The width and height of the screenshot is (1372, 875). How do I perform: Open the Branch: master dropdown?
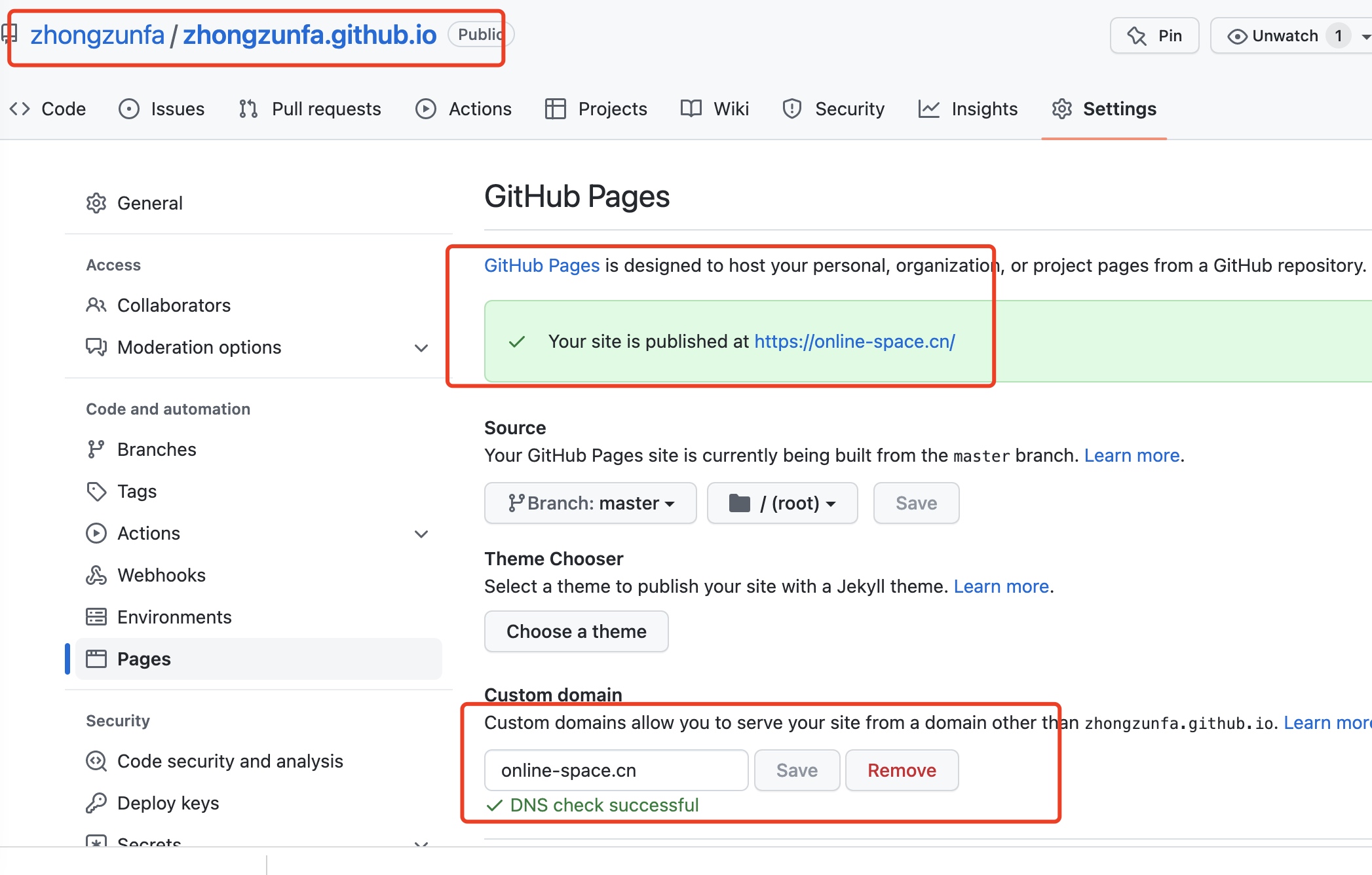[x=590, y=503]
